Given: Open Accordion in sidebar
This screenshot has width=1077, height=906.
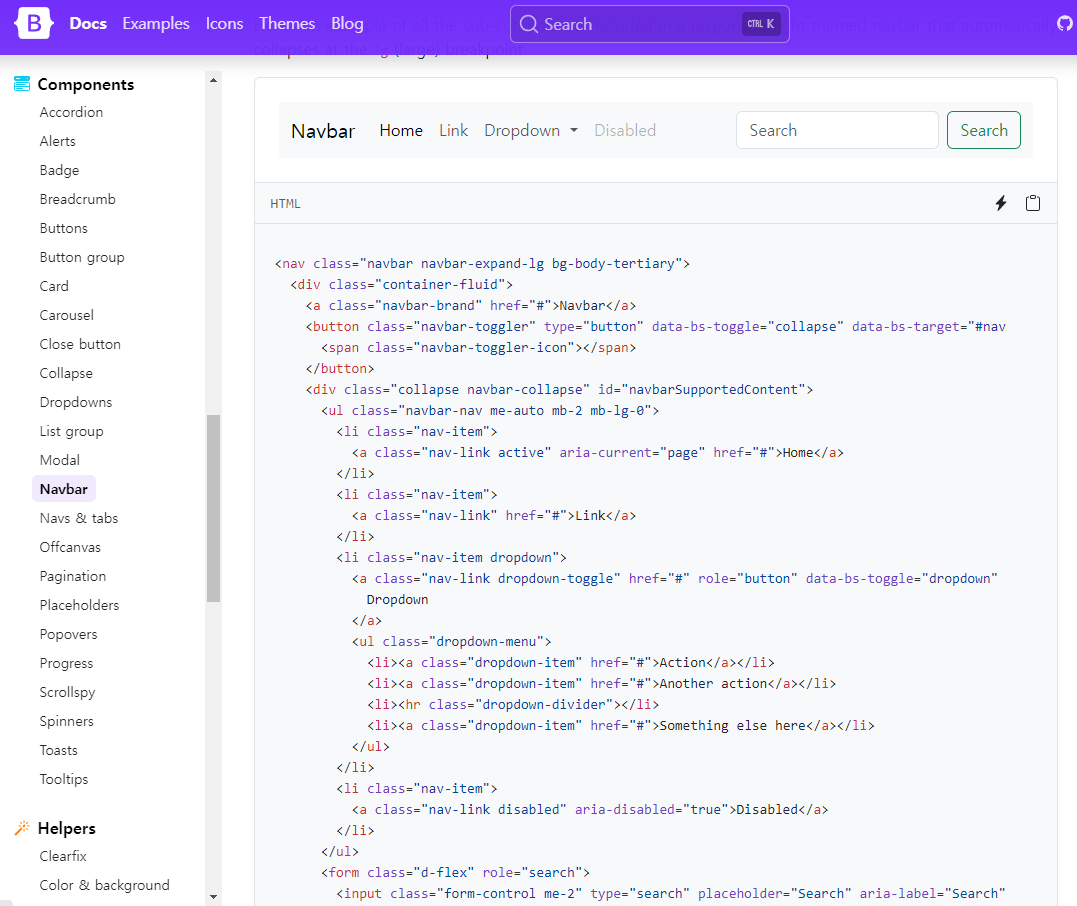Looking at the screenshot, I should [x=71, y=112].
